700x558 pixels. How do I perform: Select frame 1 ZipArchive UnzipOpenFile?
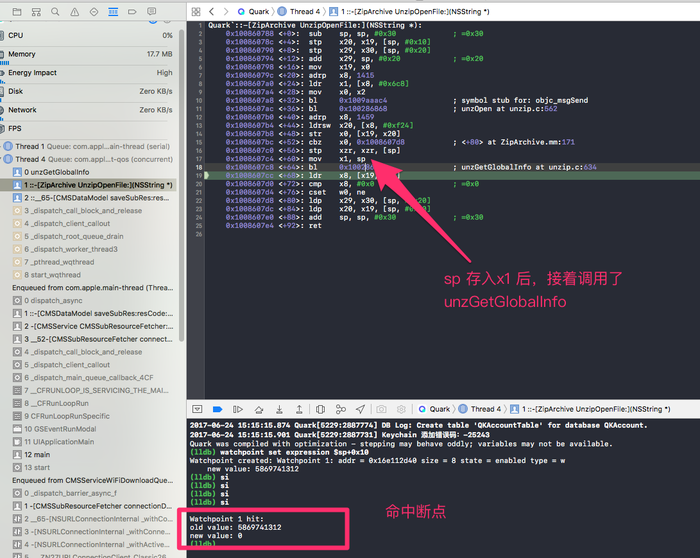89,185
